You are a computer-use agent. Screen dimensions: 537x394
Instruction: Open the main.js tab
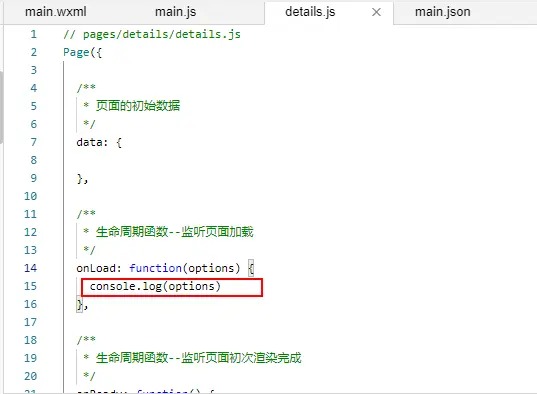click(x=175, y=12)
